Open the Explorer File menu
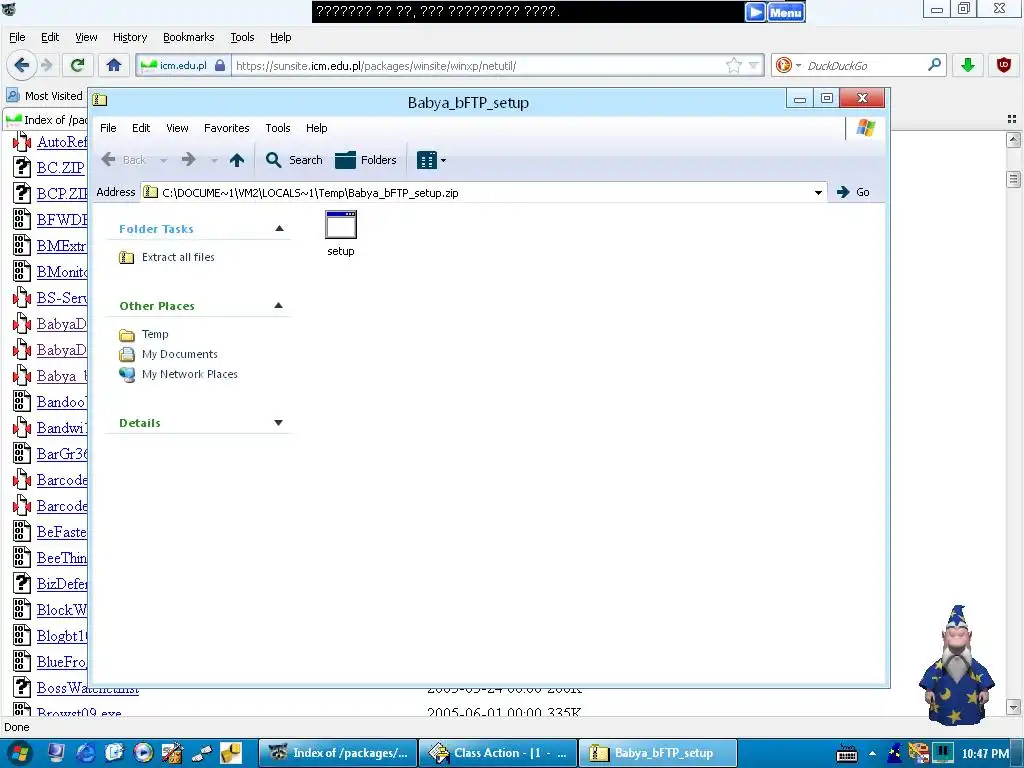The image size is (1024, 768). [x=108, y=128]
